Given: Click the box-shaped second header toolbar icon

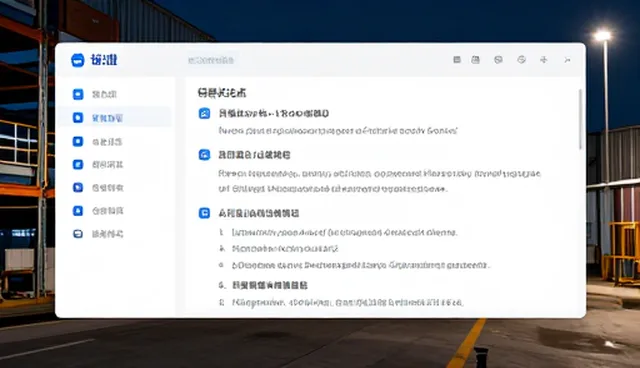Looking at the screenshot, I should pos(476,60).
